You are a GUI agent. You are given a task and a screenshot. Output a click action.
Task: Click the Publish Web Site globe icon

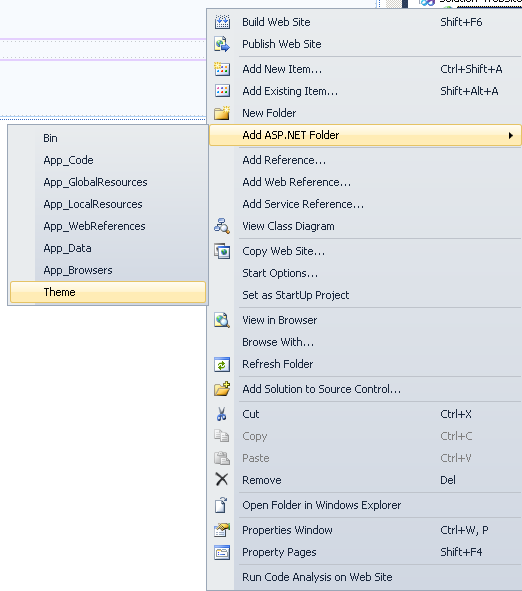click(222, 44)
